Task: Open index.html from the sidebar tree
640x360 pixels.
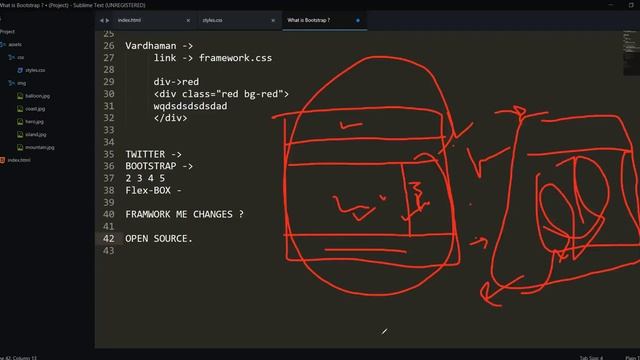Action: [x=19, y=160]
